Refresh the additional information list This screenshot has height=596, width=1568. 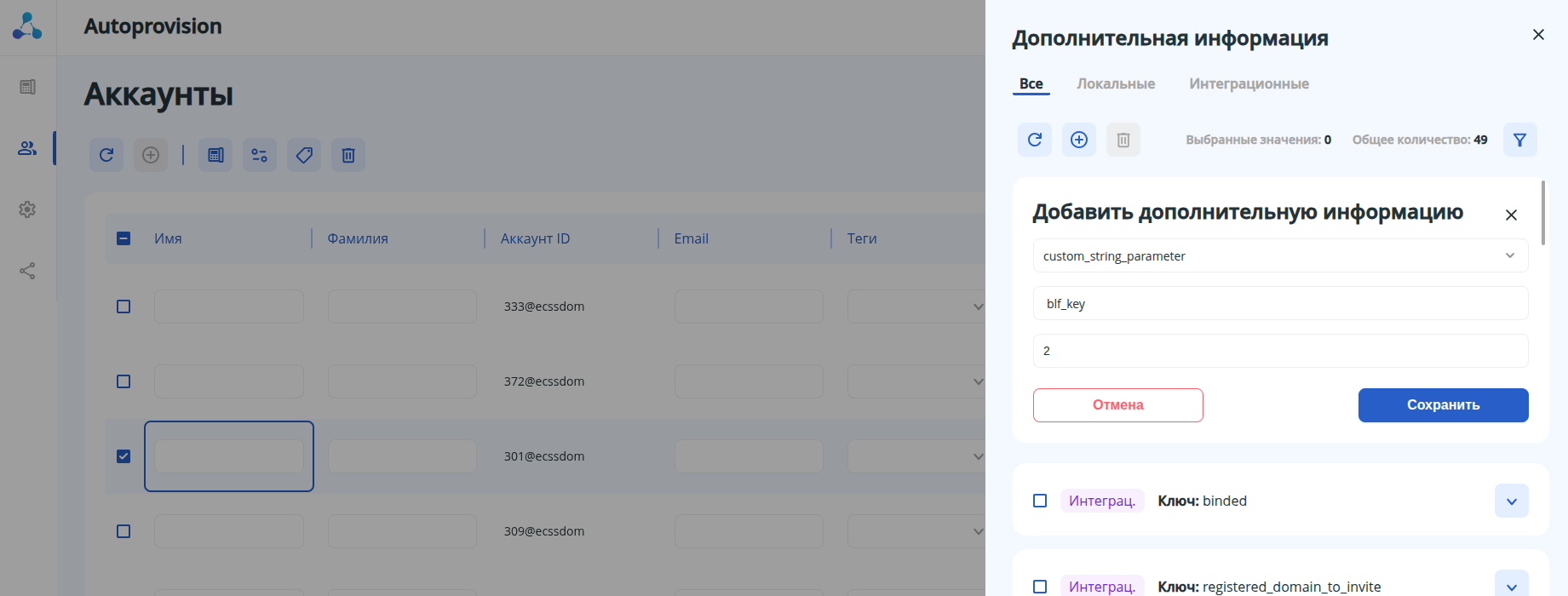click(x=1035, y=140)
